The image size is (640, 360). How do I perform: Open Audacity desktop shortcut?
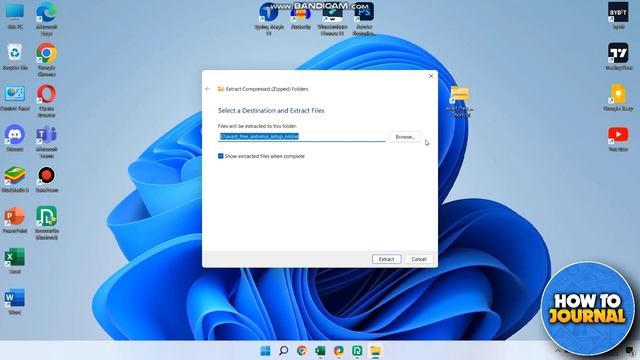301,16
